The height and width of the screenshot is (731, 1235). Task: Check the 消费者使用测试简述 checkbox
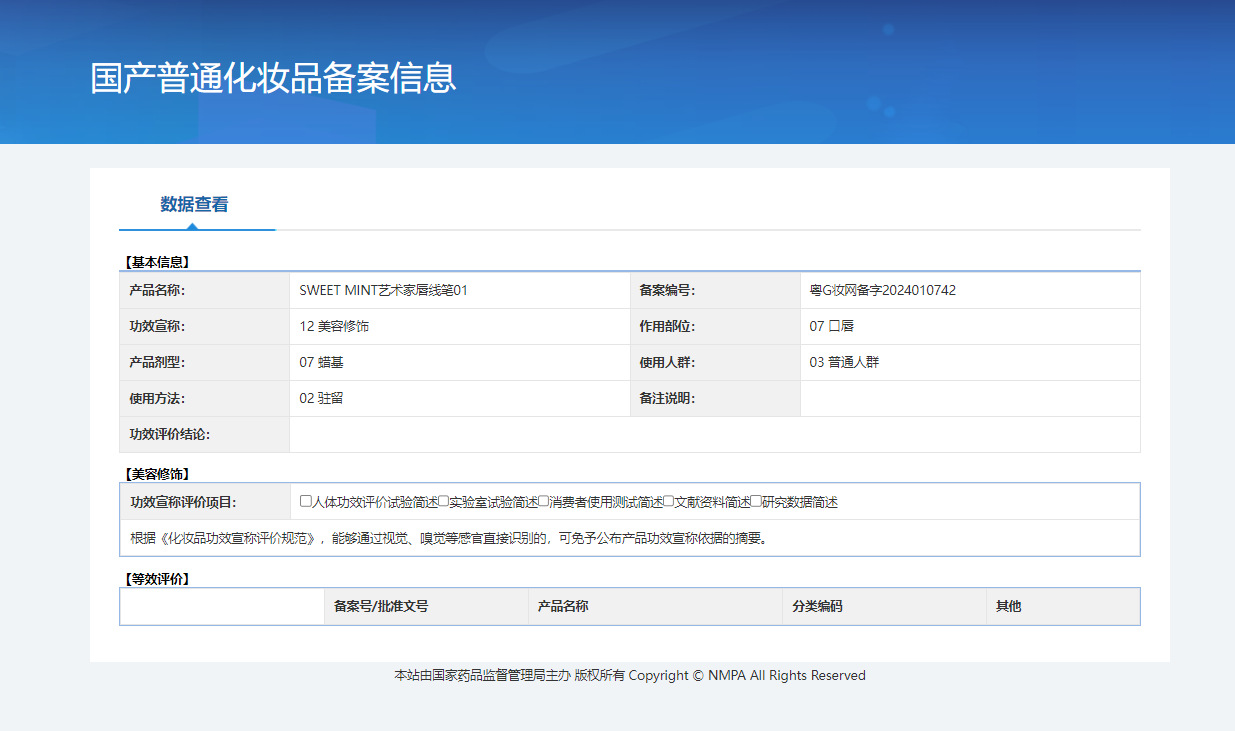point(543,502)
